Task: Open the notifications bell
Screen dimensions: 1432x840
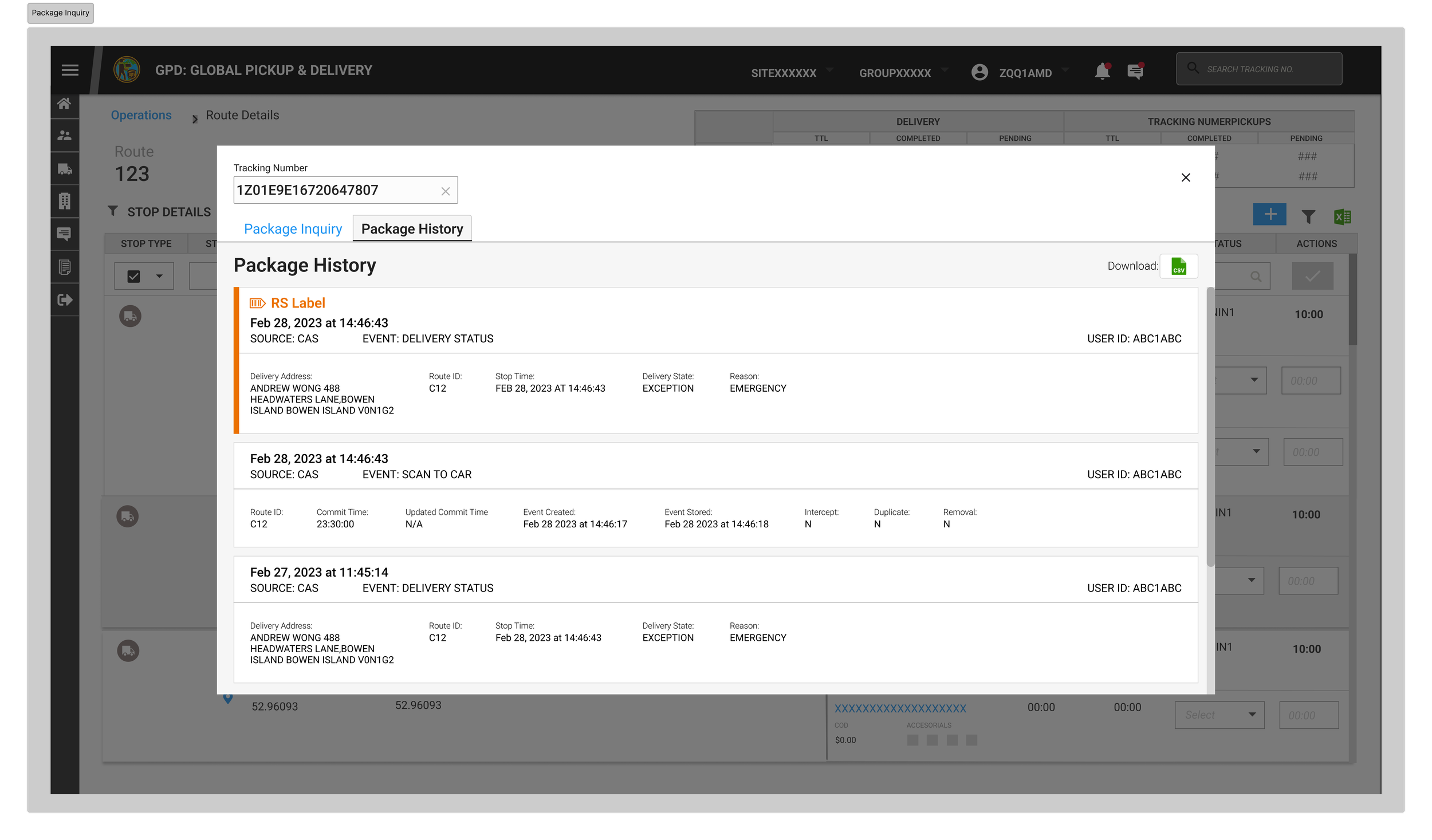Action: [x=1101, y=72]
